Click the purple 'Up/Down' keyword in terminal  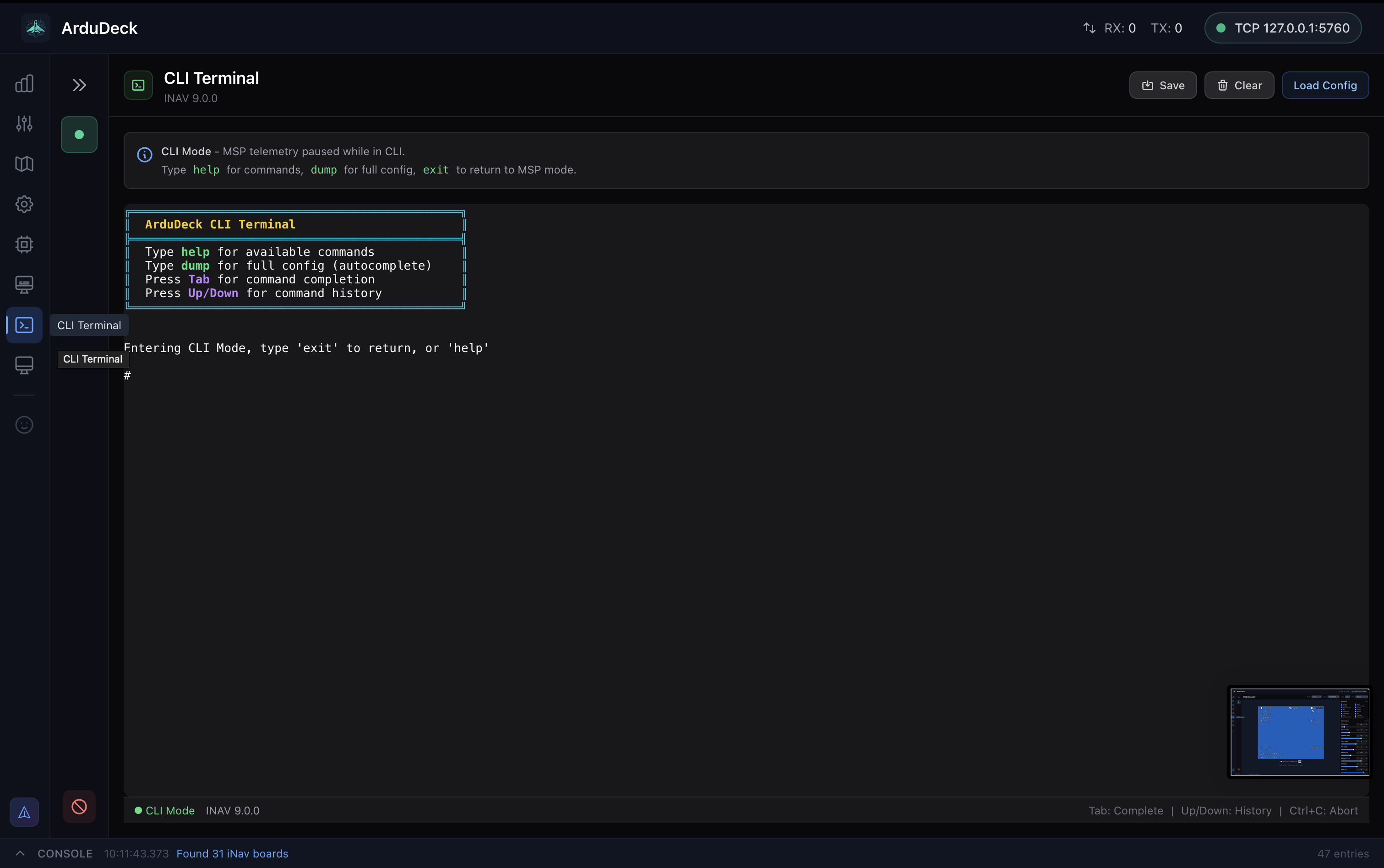(213, 293)
